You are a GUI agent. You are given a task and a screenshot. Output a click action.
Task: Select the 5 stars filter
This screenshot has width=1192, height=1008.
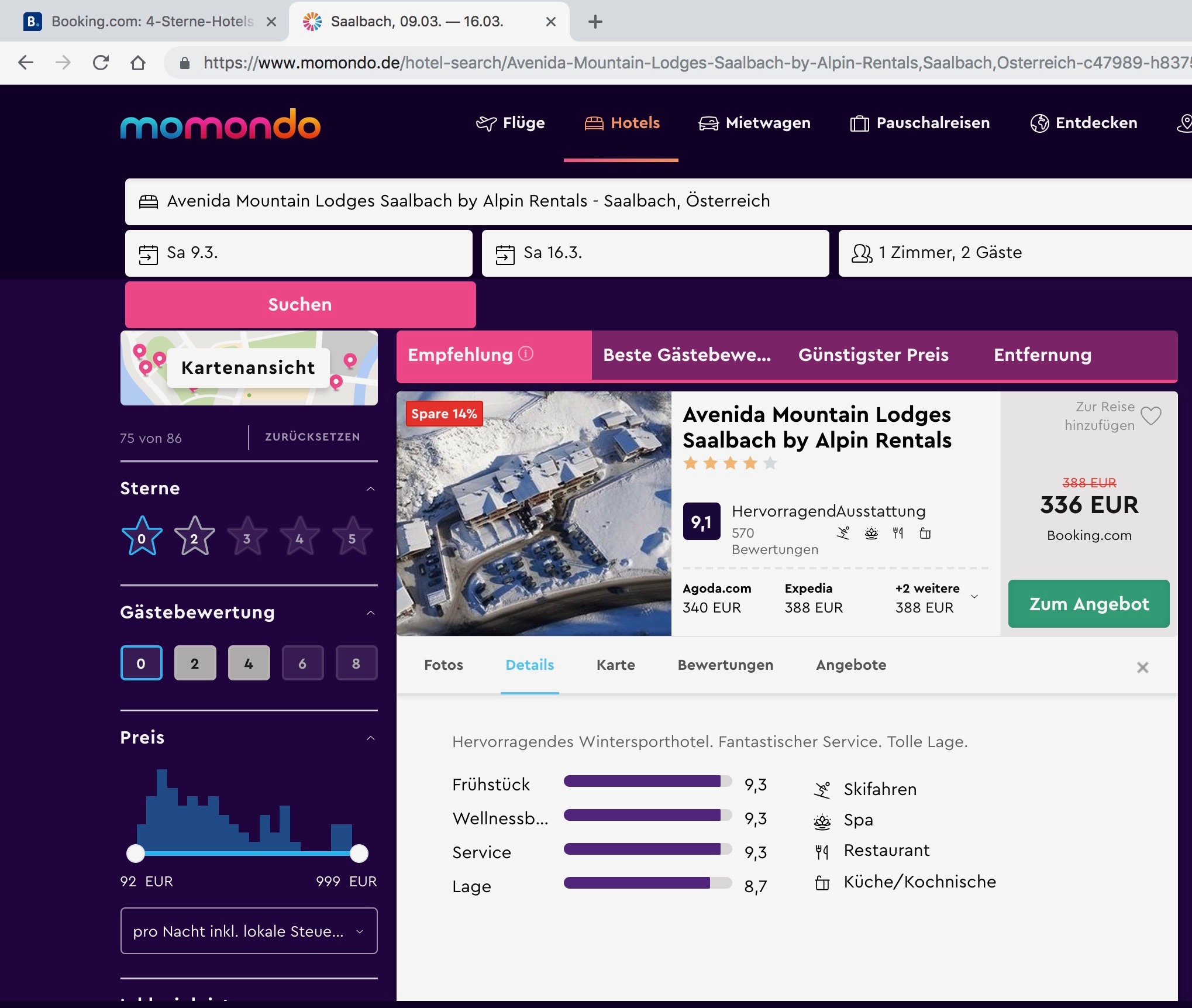[x=352, y=536]
